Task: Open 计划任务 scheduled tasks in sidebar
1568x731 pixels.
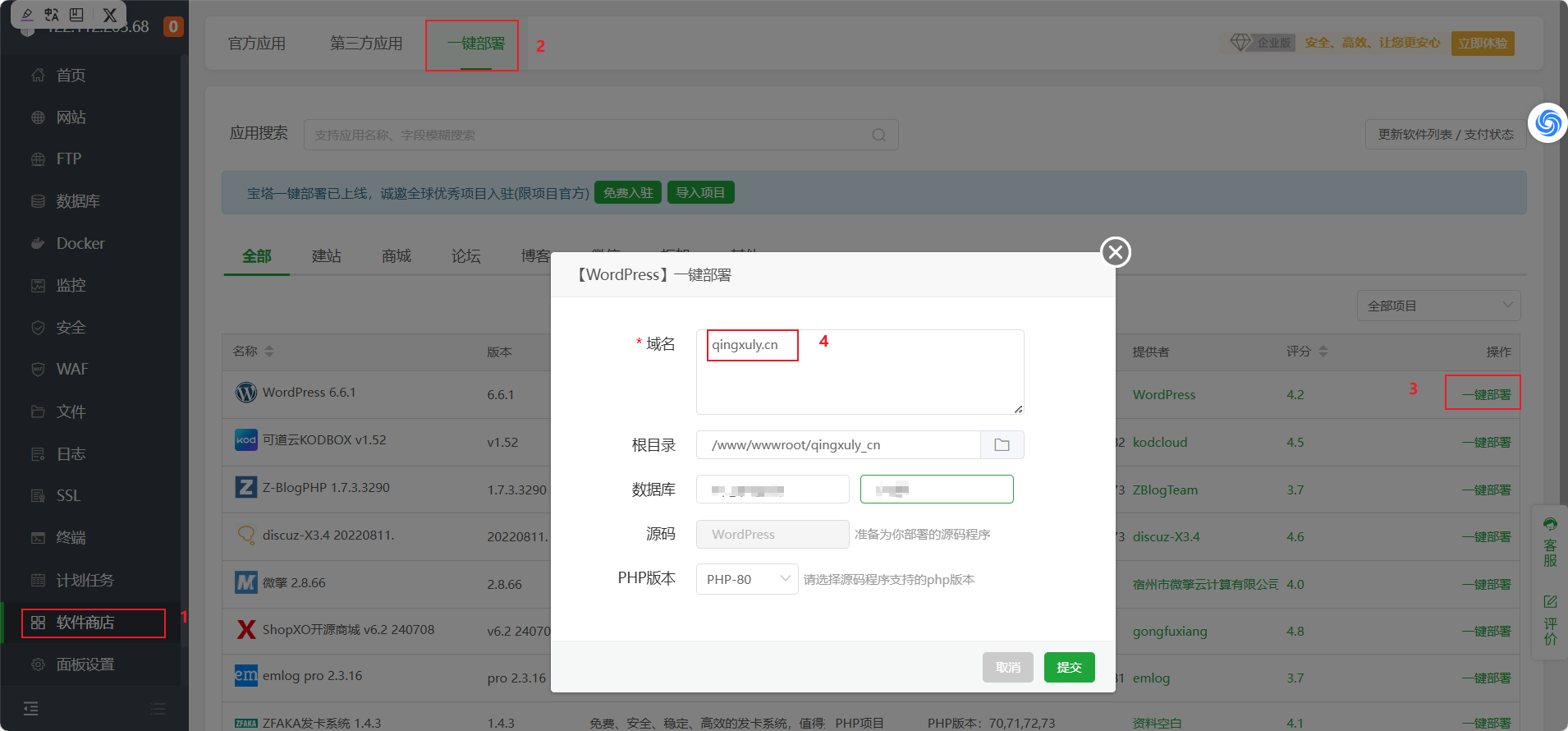Action: [85, 580]
